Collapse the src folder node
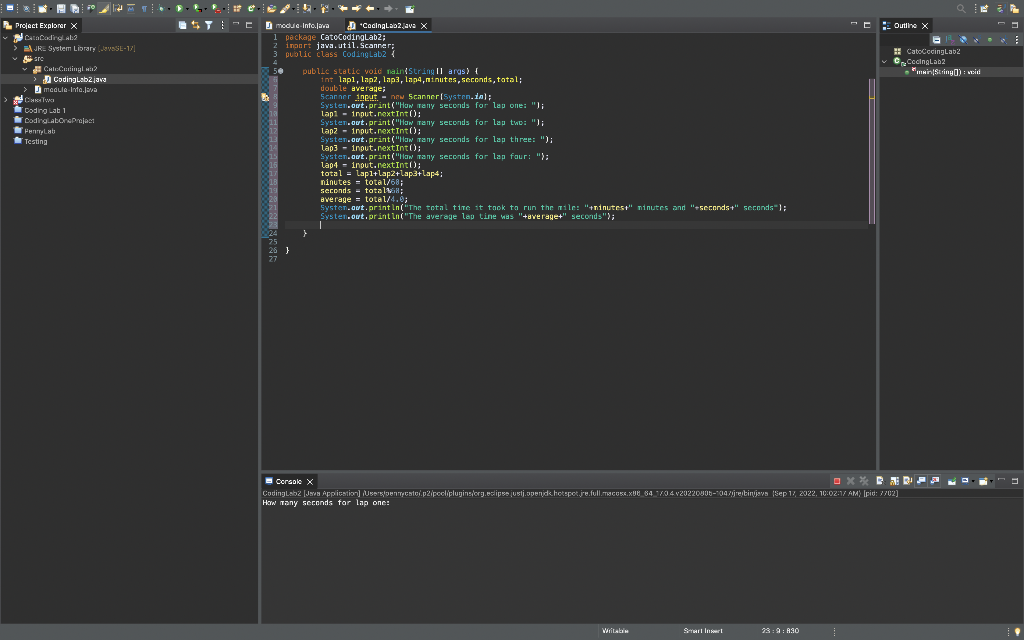The image size is (1024, 640). [16, 59]
